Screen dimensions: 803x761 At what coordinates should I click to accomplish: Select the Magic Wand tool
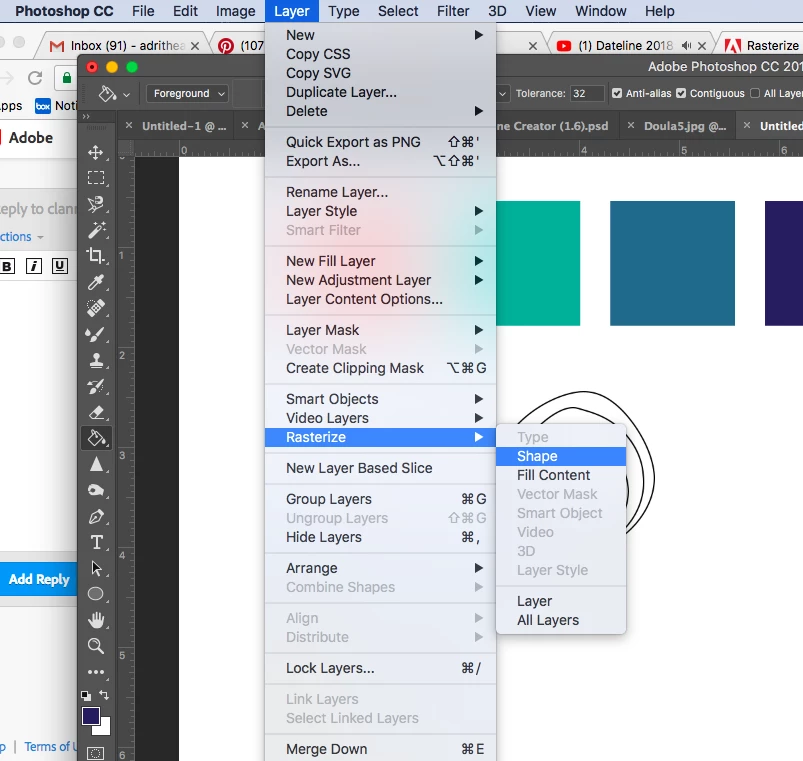tap(96, 230)
